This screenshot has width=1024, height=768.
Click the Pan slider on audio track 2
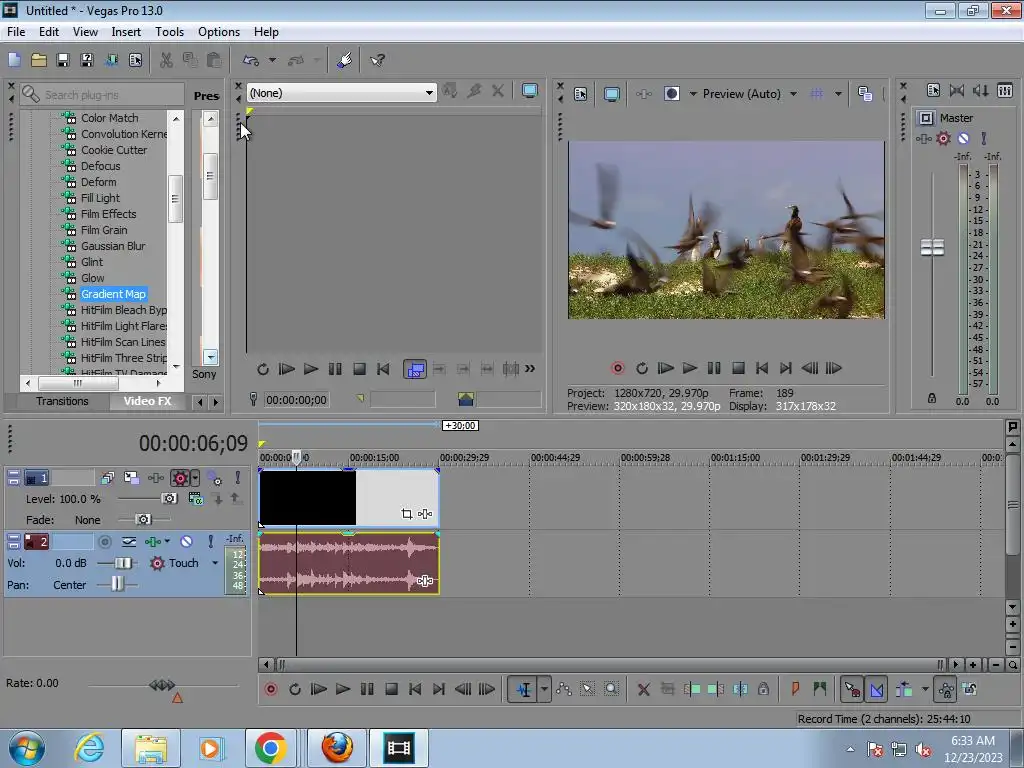tap(117, 584)
